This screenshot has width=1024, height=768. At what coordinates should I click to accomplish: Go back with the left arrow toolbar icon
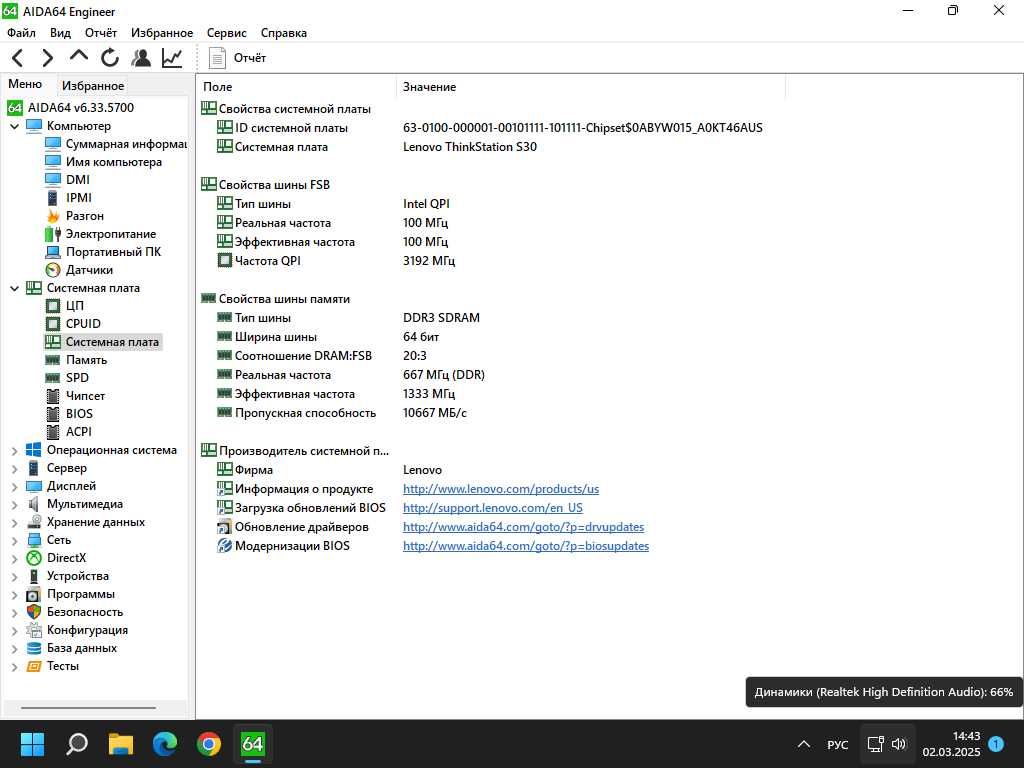point(18,58)
